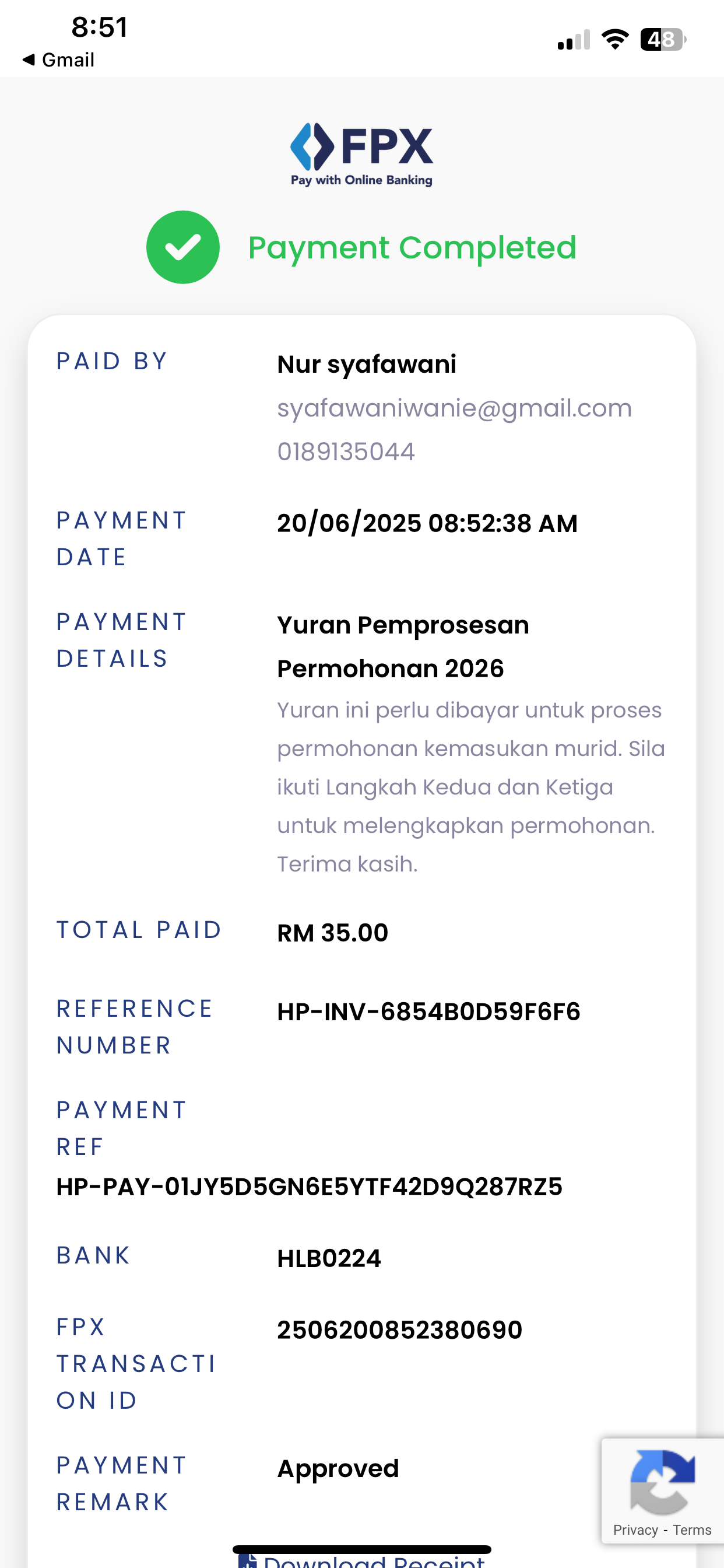Tap email syafawaniwanie@gmail.com

pos(455,408)
